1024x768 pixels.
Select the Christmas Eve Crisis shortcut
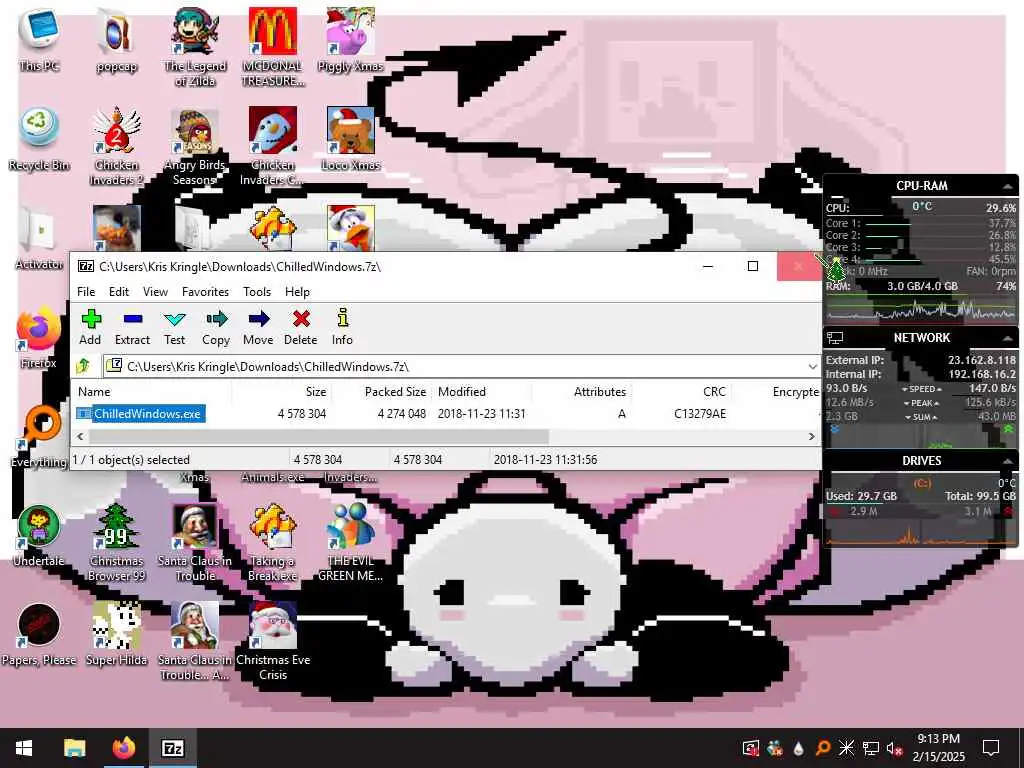click(273, 641)
